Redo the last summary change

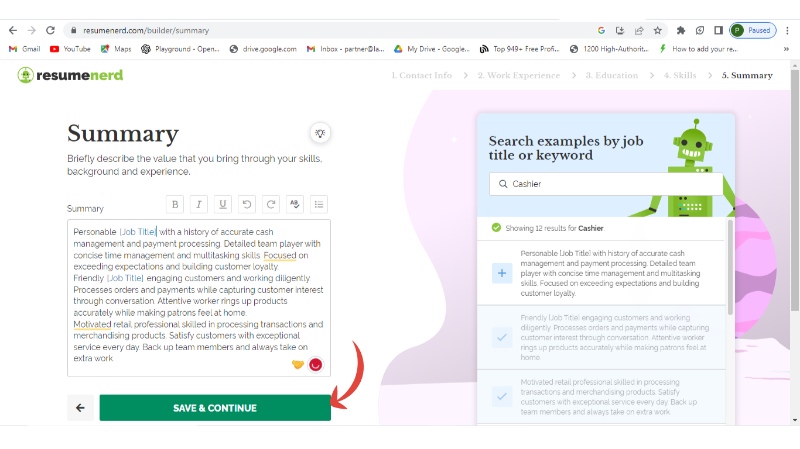click(x=271, y=204)
